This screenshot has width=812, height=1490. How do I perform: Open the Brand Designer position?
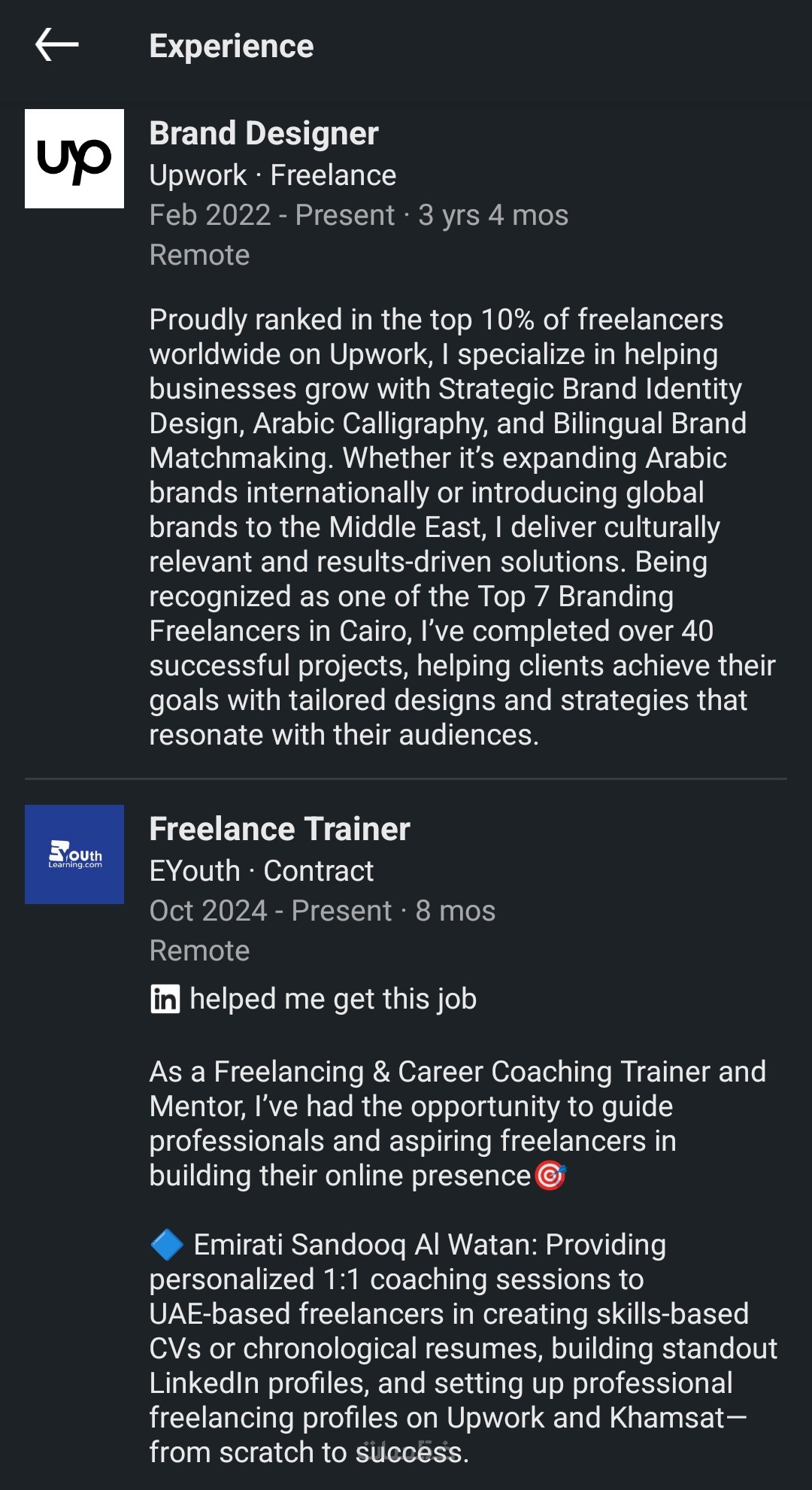click(264, 133)
